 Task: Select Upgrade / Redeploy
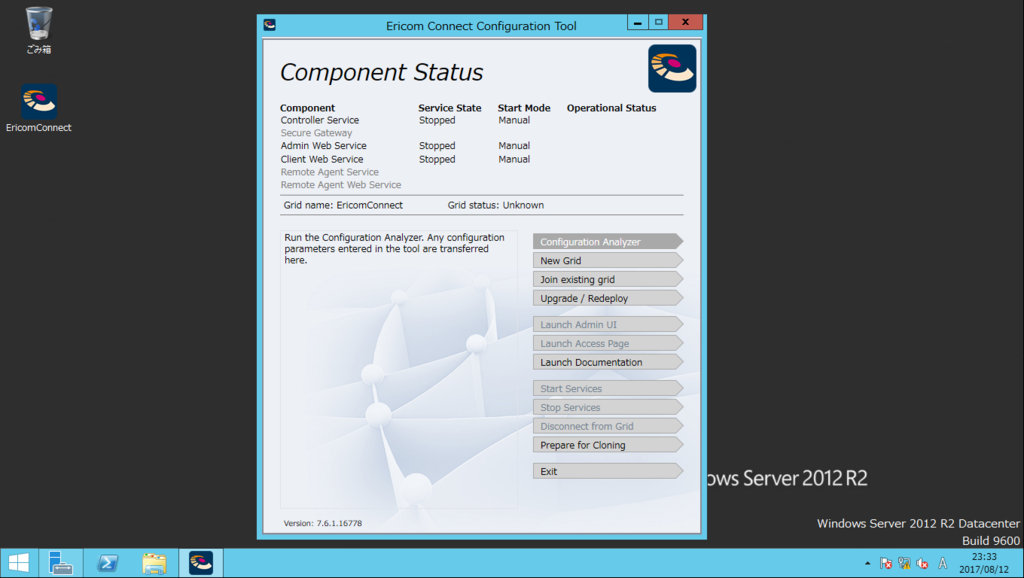[608, 298]
